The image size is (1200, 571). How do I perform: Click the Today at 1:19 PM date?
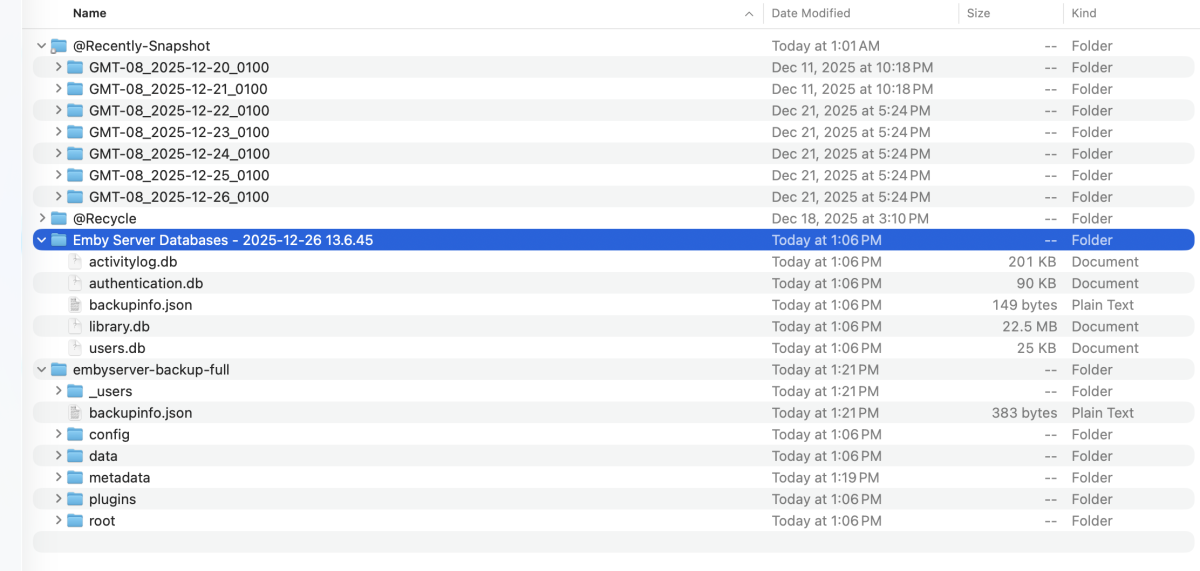pyautogui.click(x=825, y=477)
